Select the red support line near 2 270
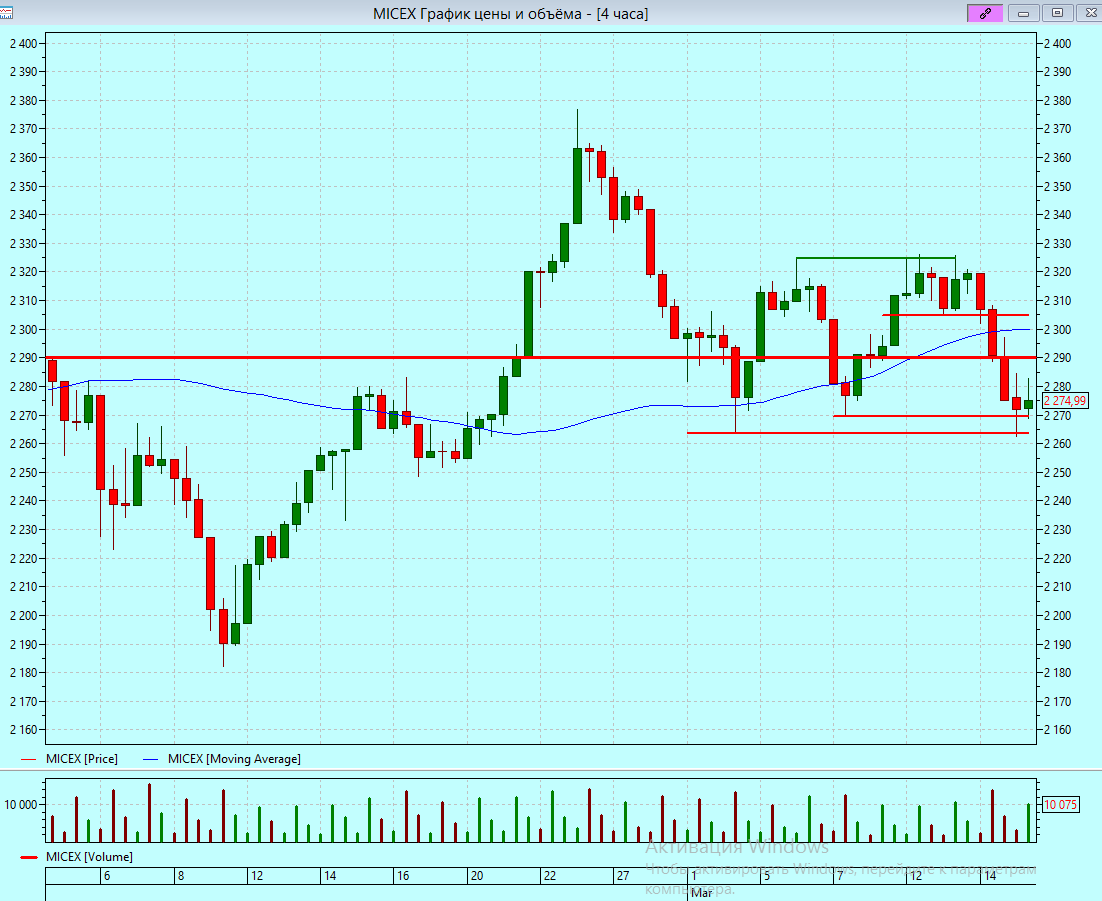 [x=931, y=416]
